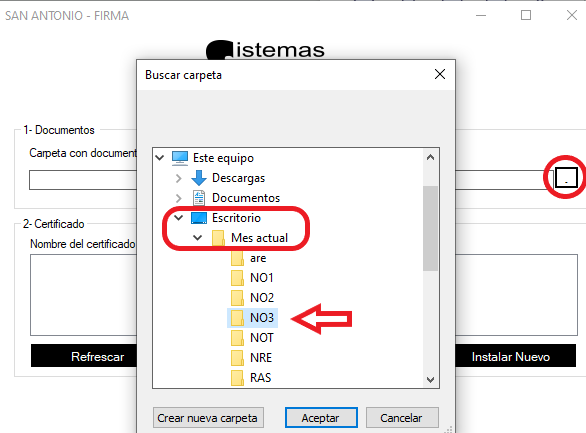586x433 pixels.
Task: Click the Cancelar button
Action: [402, 418]
